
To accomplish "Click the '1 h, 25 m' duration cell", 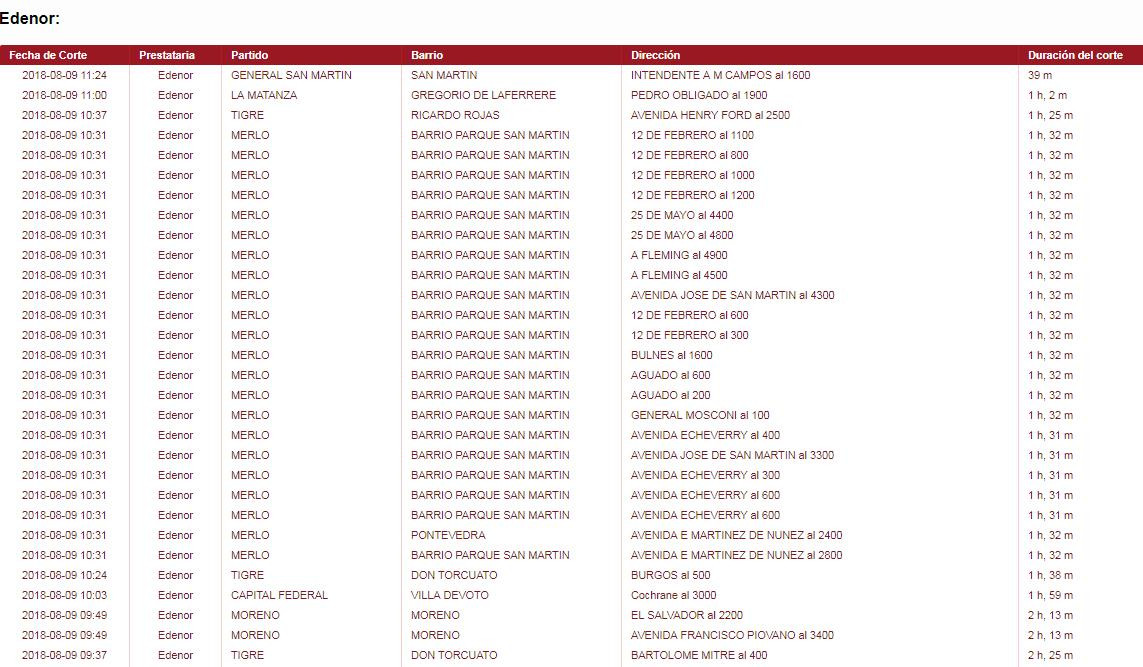I will point(1050,115).
